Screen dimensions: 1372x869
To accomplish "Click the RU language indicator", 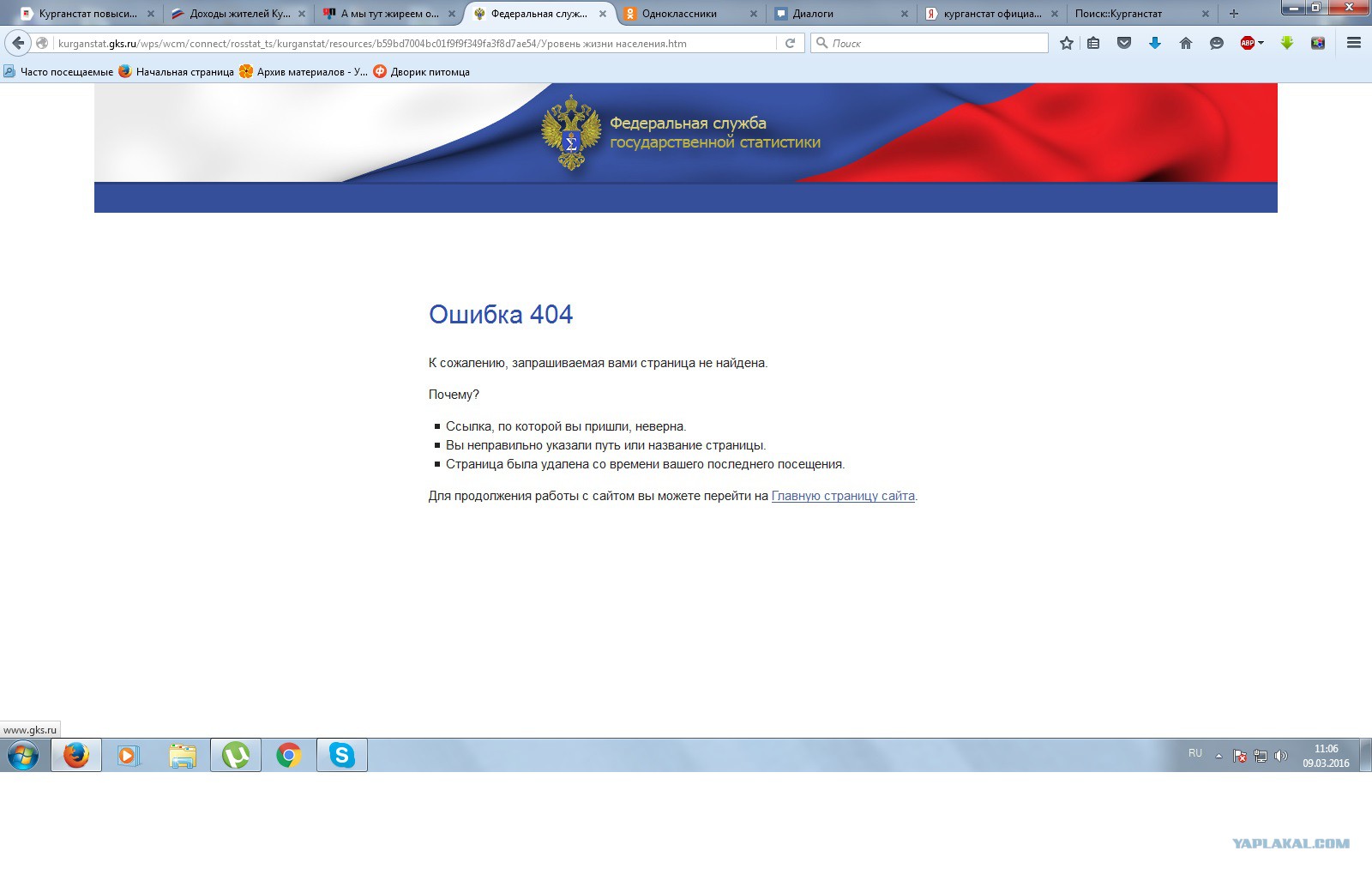I will pyautogui.click(x=1195, y=753).
